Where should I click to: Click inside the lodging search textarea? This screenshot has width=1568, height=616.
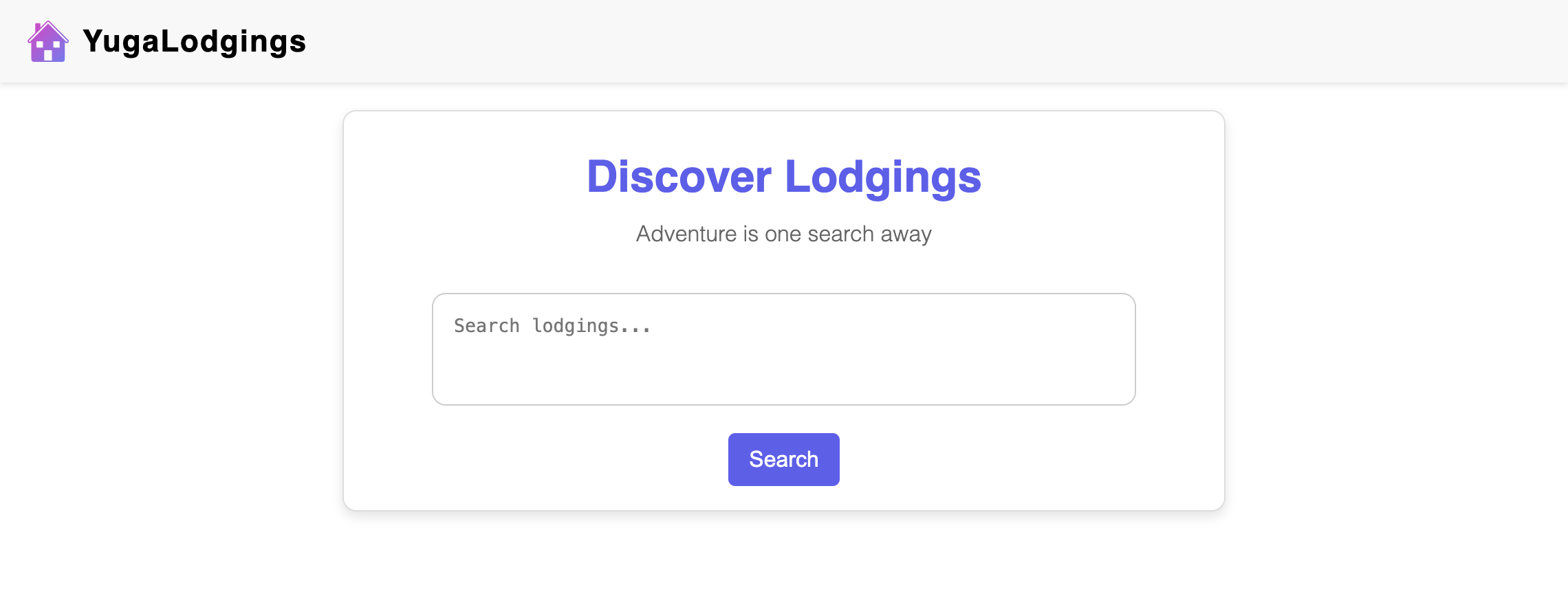[x=783, y=347]
